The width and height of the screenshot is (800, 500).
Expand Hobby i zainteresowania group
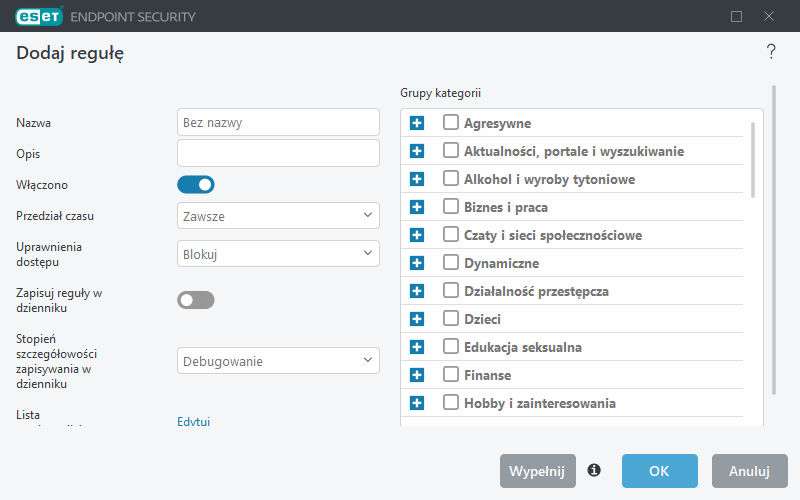[x=417, y=403]
